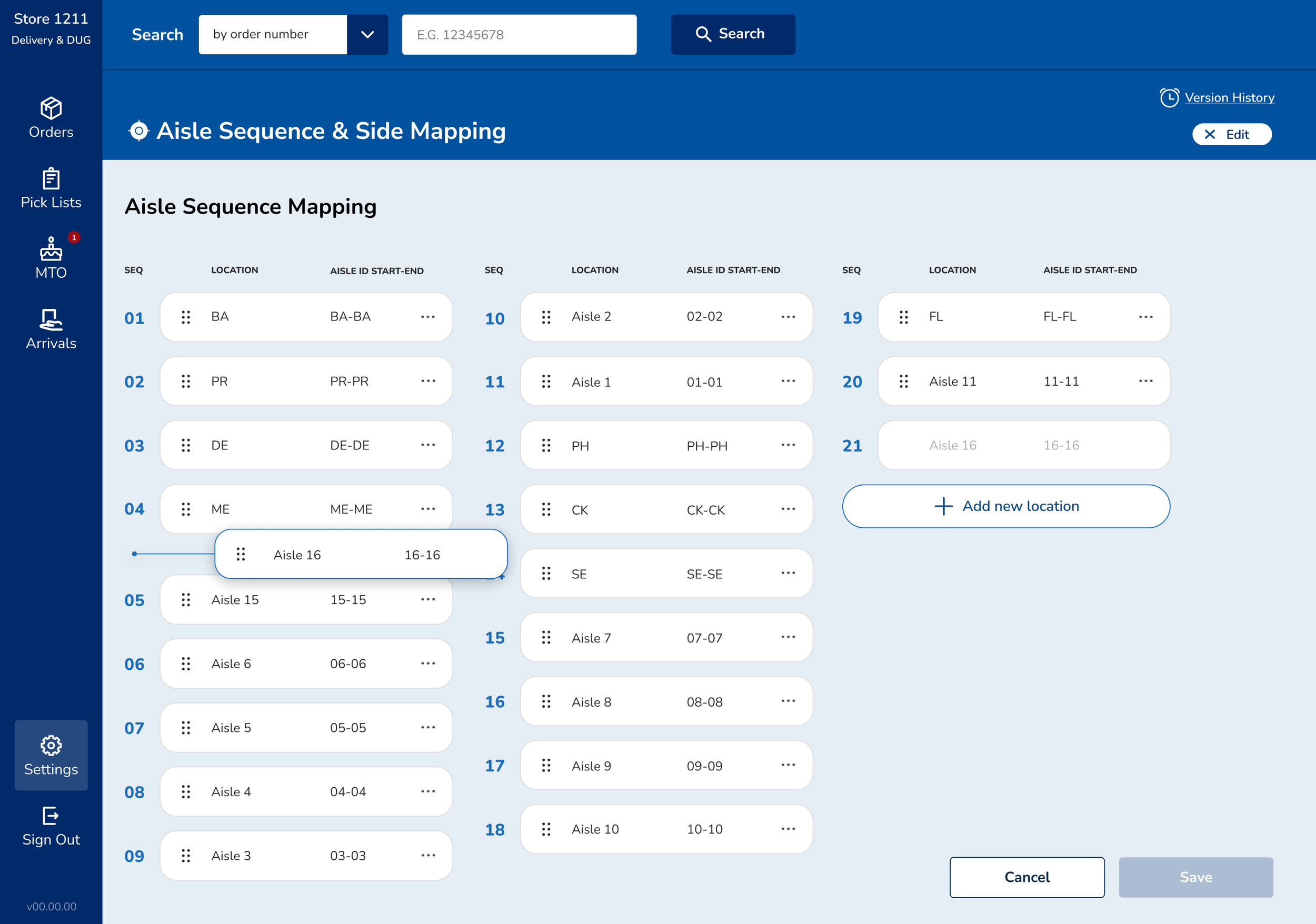Viewport: 1316px width, 924px height.
Task: Close edit mode with the Edit button
Action: [1231, 134]
